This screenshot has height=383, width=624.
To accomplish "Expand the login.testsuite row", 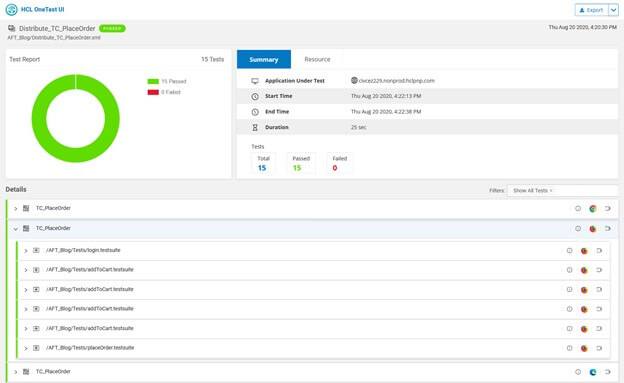I will 25,251.
